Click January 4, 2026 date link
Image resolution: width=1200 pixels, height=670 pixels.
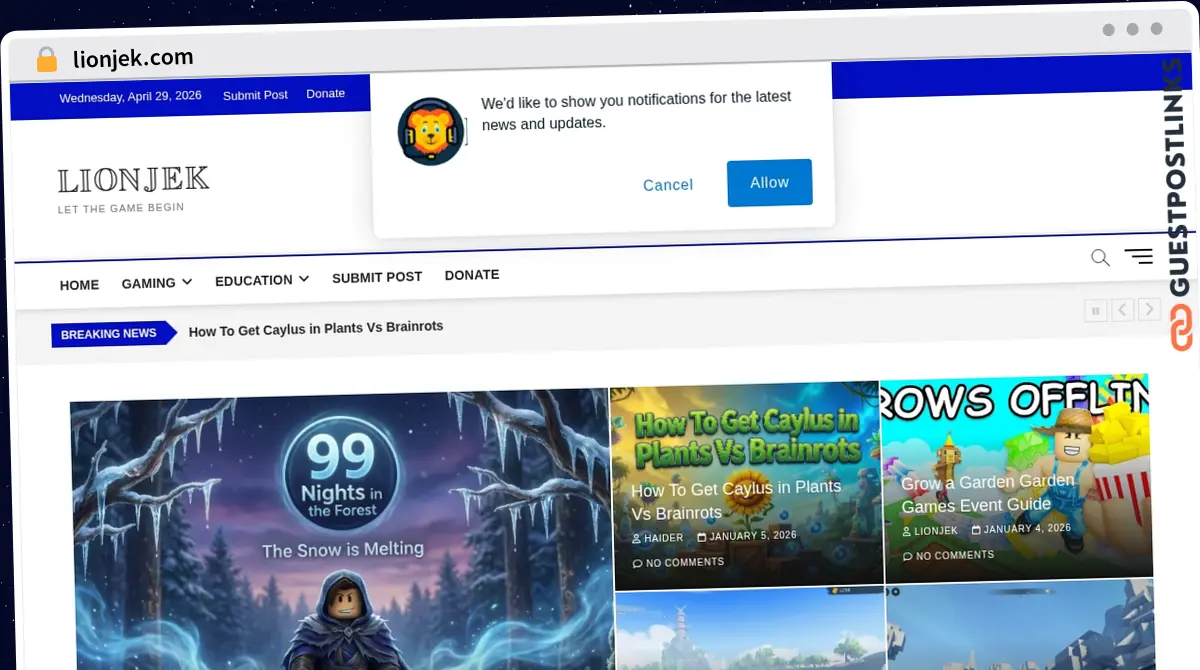point(1020,529)
